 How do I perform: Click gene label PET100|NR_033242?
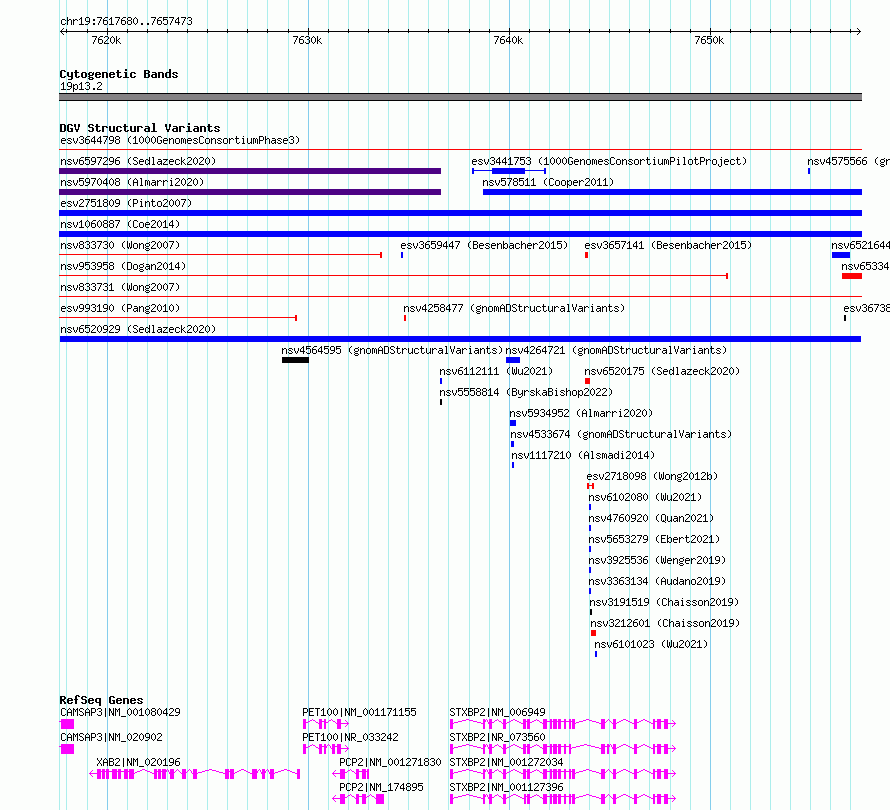[x=350, y=737]
